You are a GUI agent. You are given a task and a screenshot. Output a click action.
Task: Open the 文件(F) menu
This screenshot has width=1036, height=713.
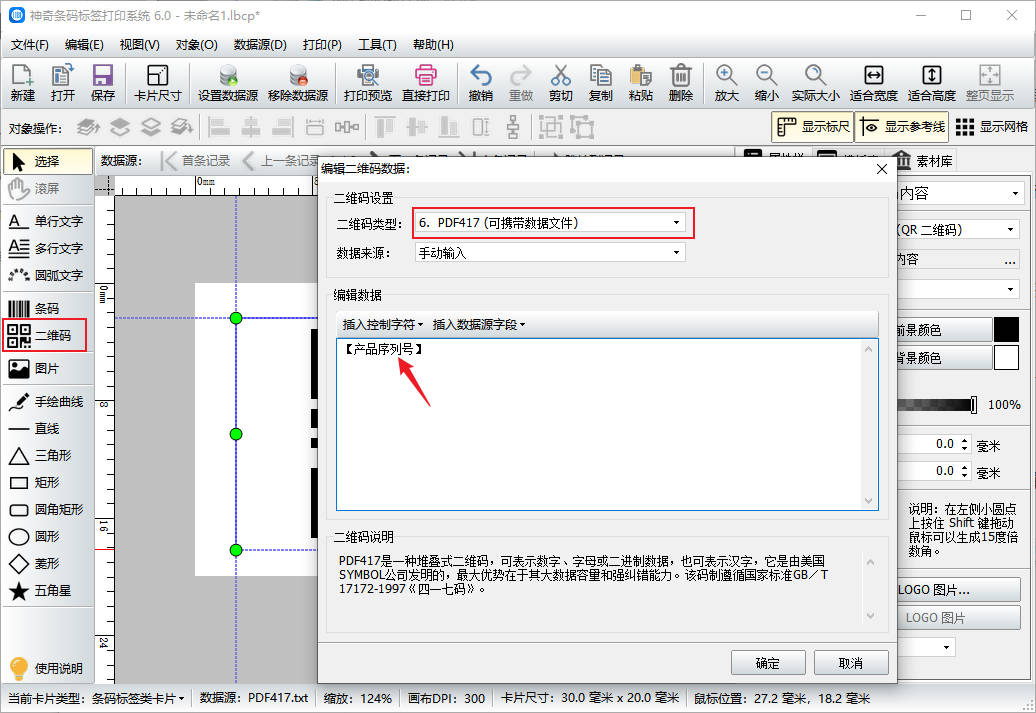(x=30, y=45)
